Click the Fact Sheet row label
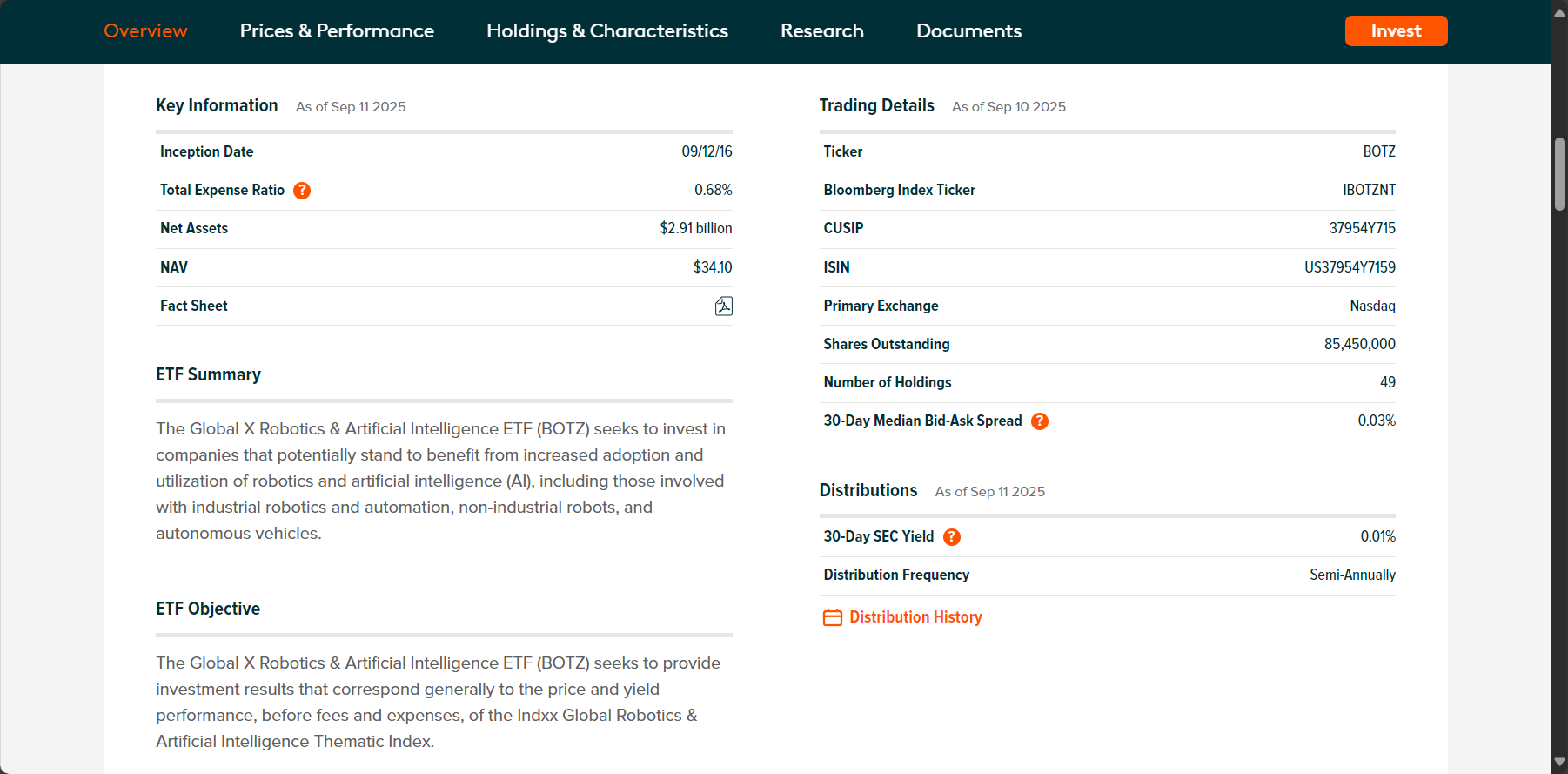Screen dimensions: 1568x774 [194, 306]
